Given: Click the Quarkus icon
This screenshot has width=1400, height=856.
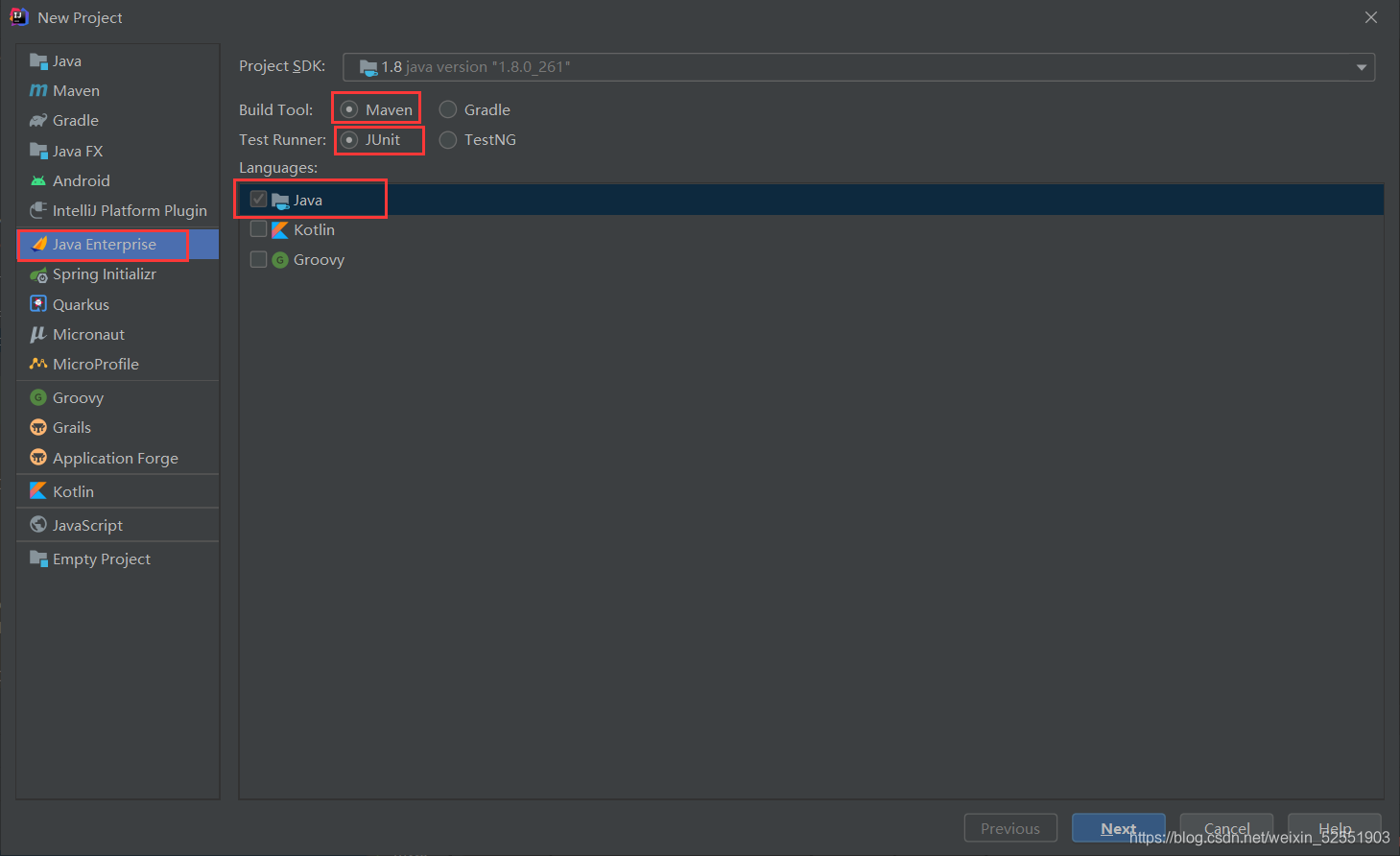Looking at the screenshot, I should [38, 304].
